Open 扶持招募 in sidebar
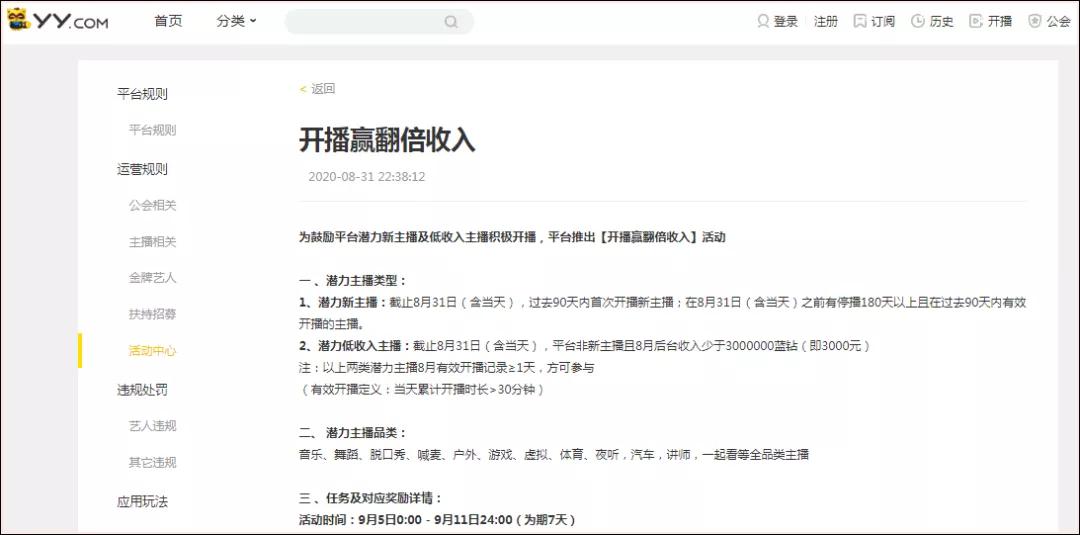This screenshot has height=535, width=1080. (152, 314)
